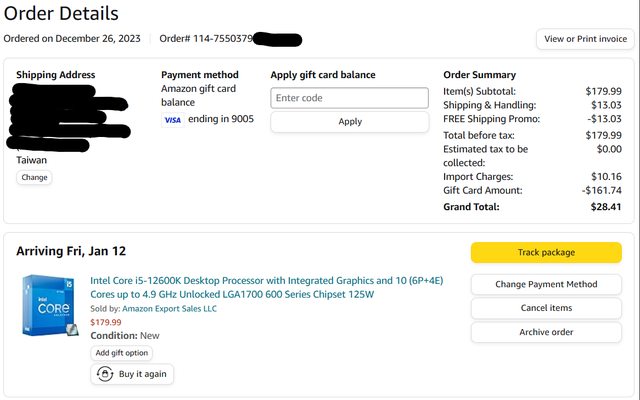
Task: Select Cancel items button
Action: tap(547, 308)
